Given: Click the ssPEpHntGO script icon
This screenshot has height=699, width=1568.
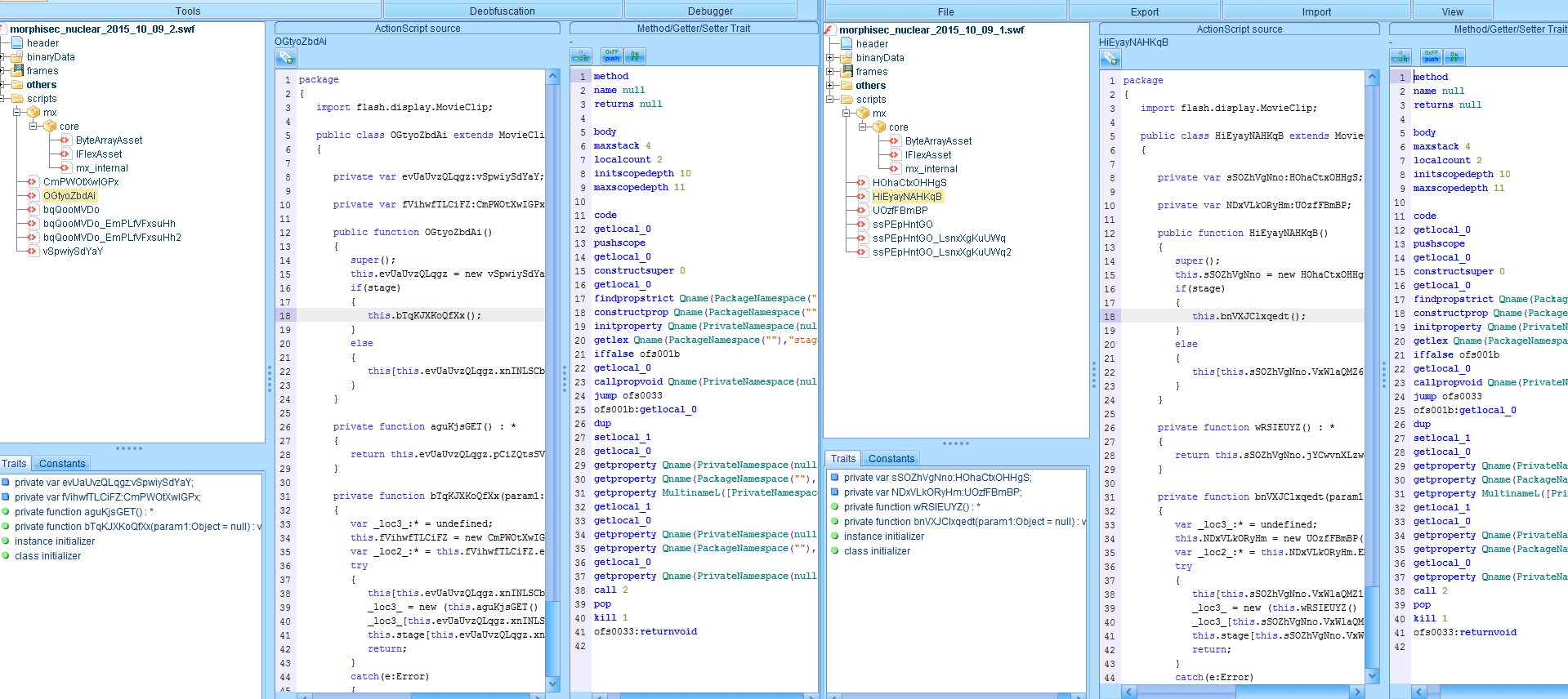Looking at the screenshot, I should coord(862,224).
